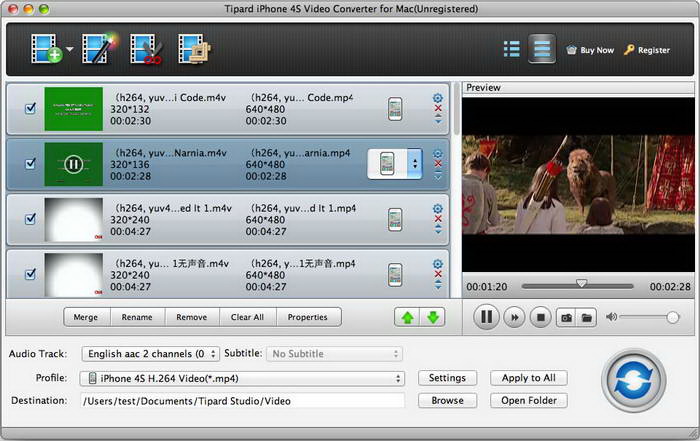Uncheck the first video Code.m4v checkbox
Screen dimensions: 700x441
[29, 108]
